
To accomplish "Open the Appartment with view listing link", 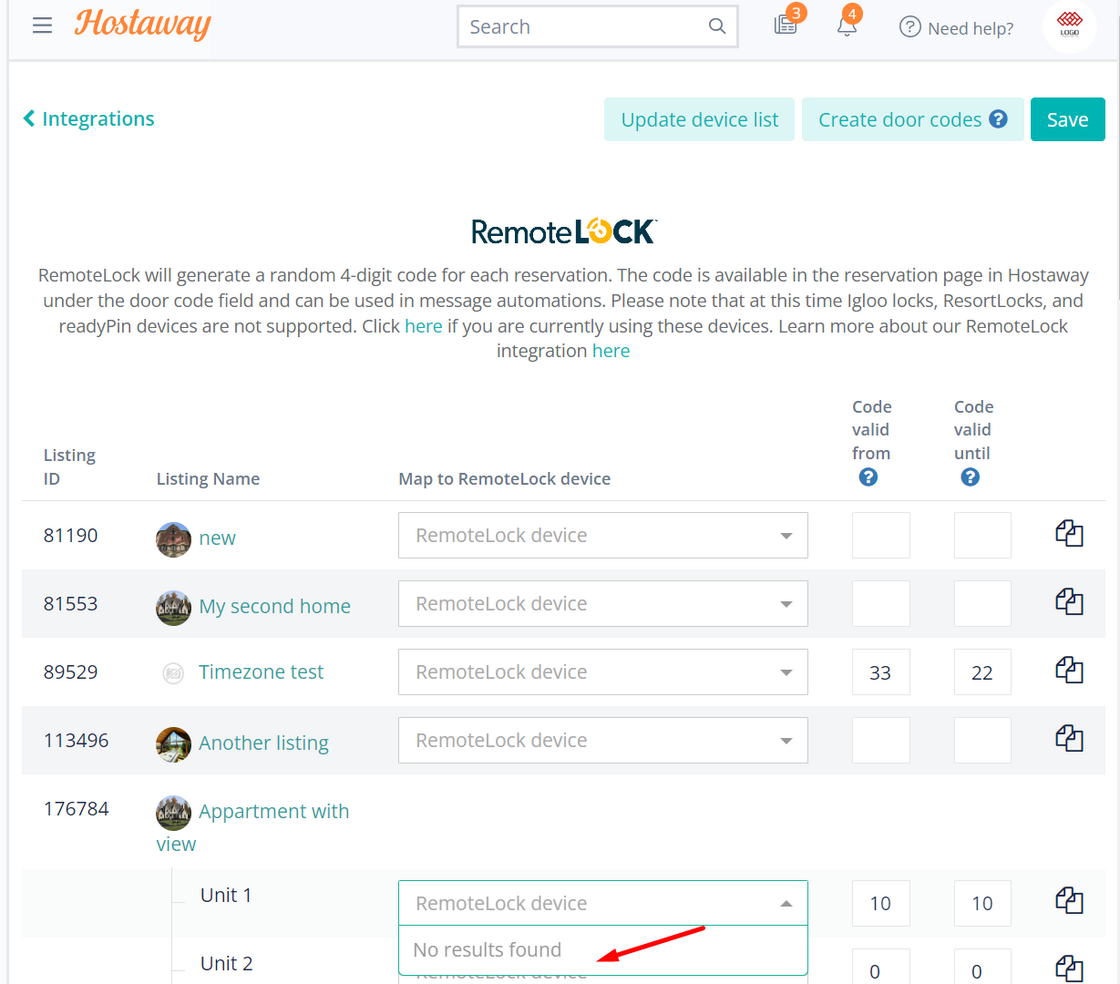I will 274,811.
